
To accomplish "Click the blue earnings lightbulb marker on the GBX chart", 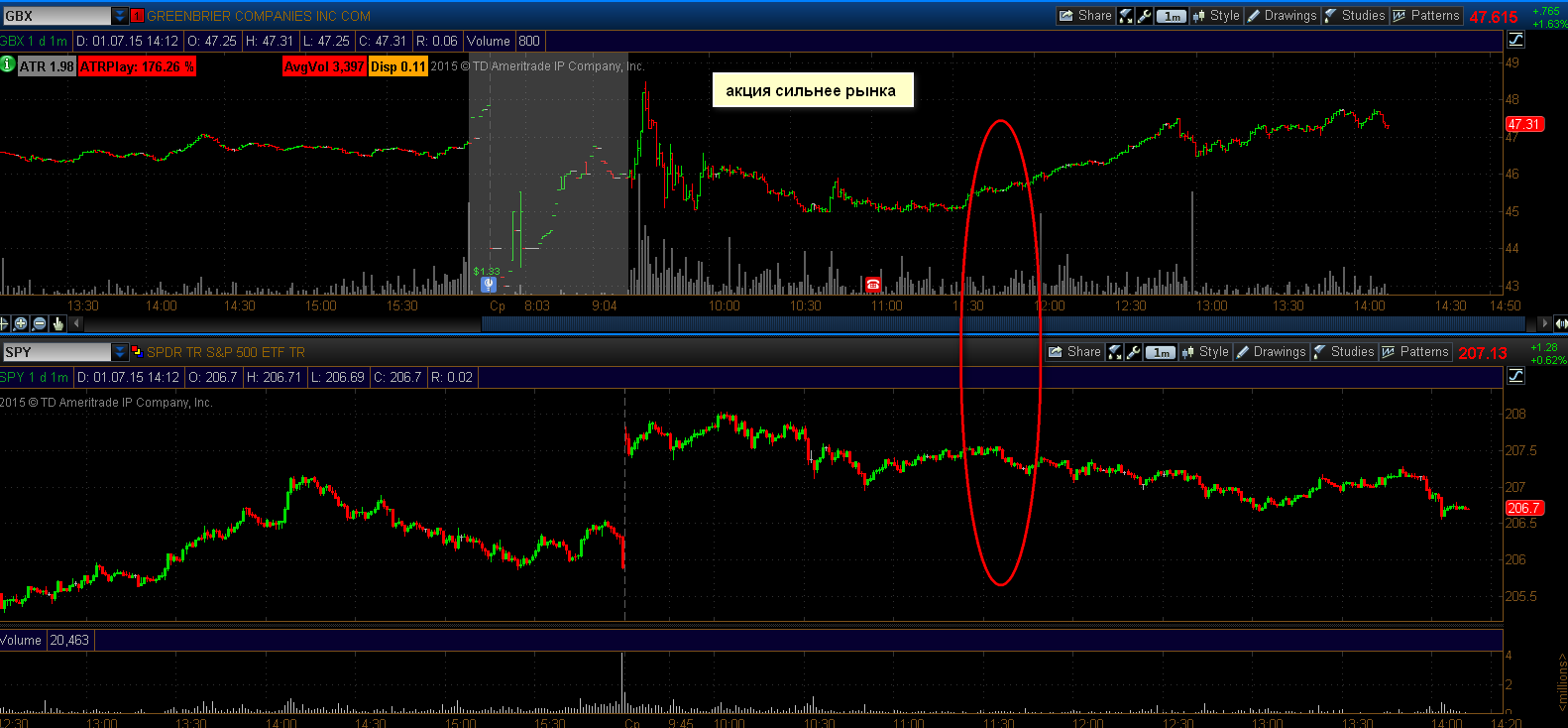I will (x=488, y=285).
